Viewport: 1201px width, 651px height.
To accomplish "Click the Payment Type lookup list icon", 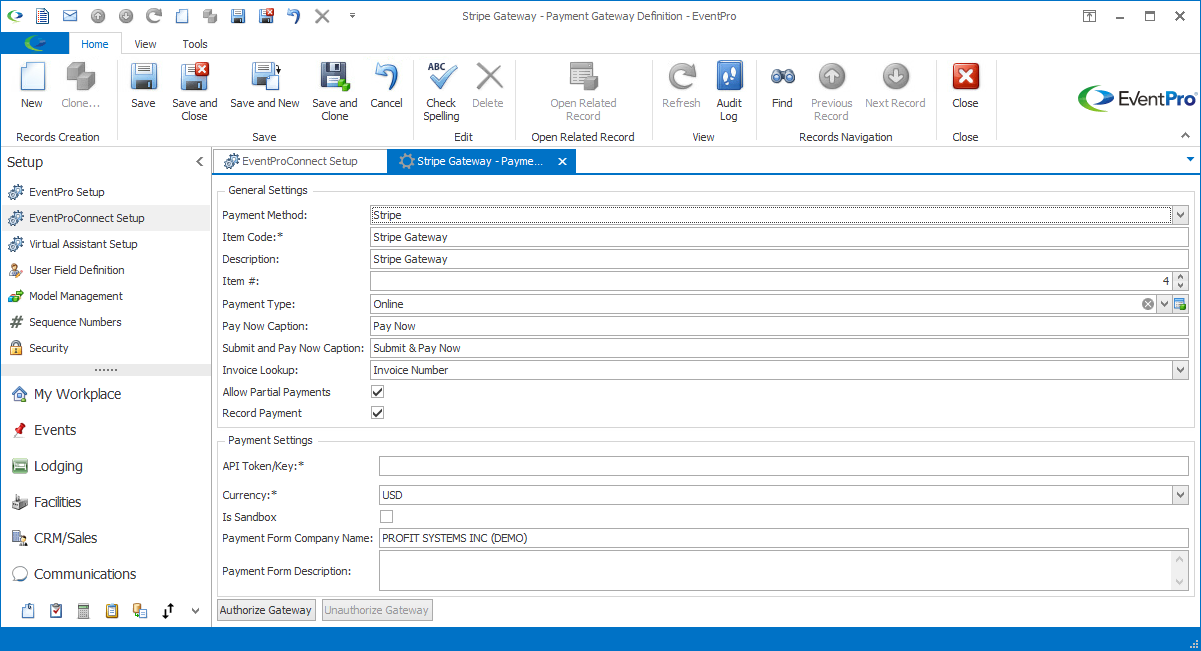I will click(1180, 304).
